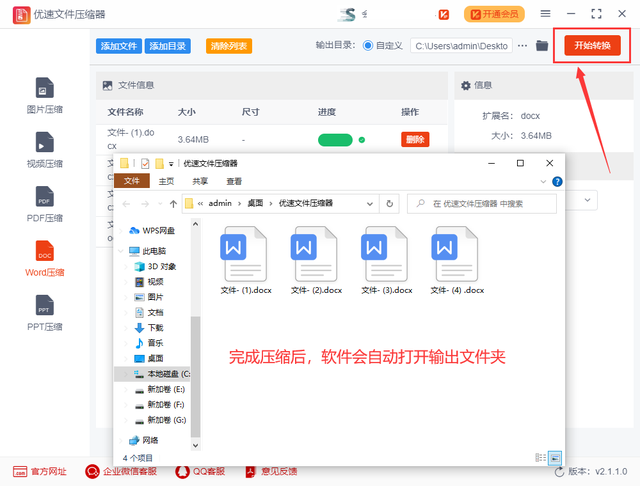The image size is (640, 486).
Task: Click navigation pane scrollbar down arrow
Action: (x=196, y=446)
